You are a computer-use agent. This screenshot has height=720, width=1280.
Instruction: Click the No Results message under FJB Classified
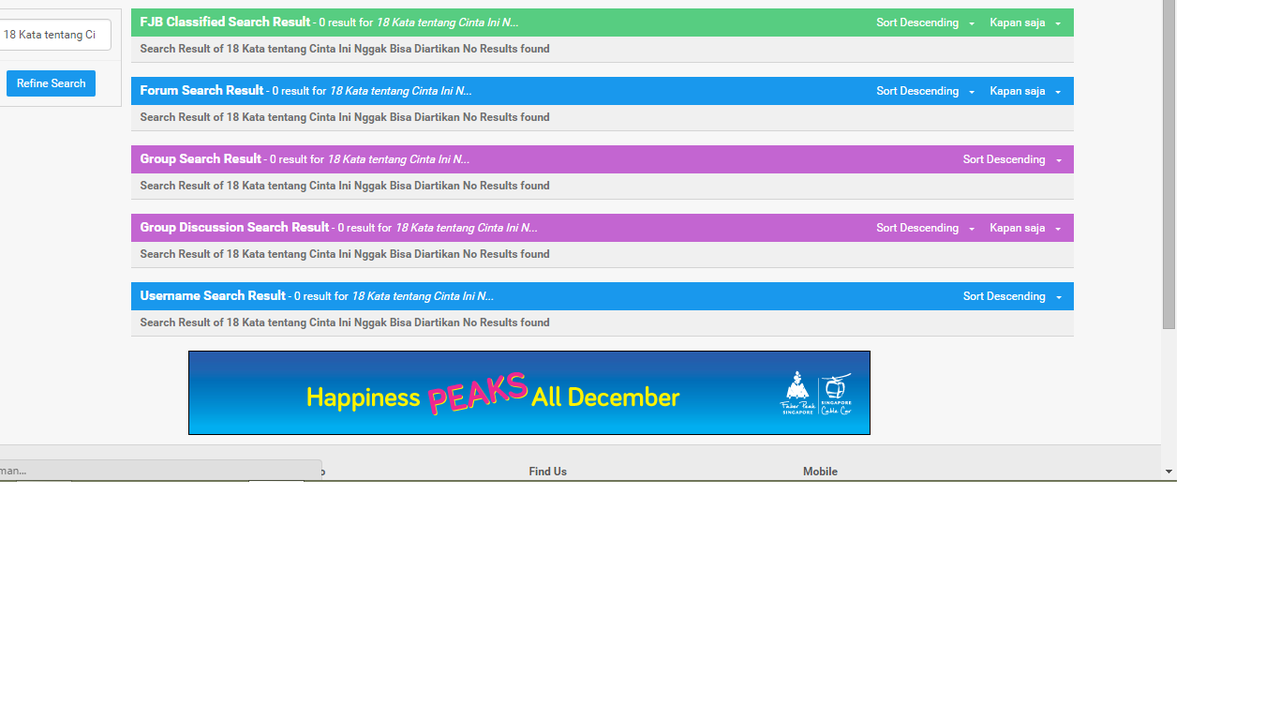point(345,49)
